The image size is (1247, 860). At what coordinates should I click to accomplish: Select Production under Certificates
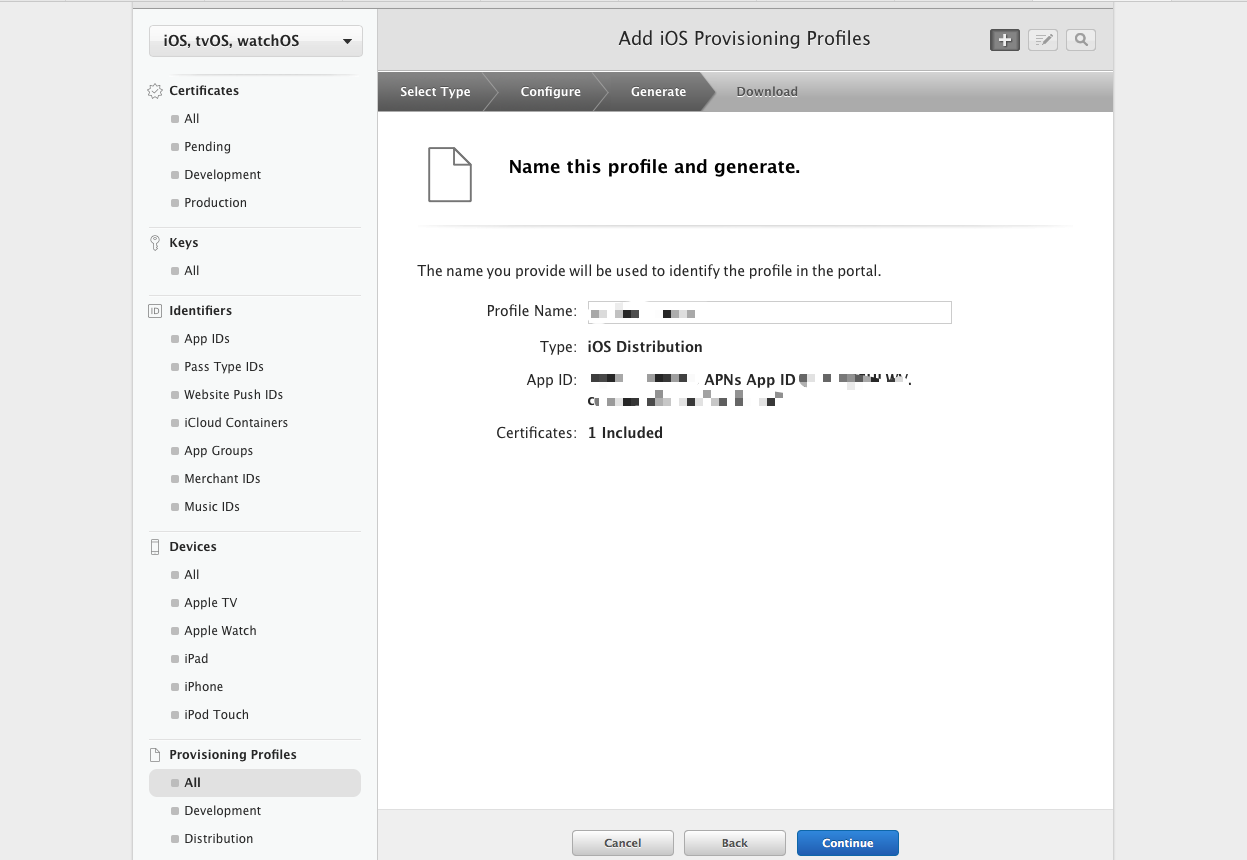215,203
